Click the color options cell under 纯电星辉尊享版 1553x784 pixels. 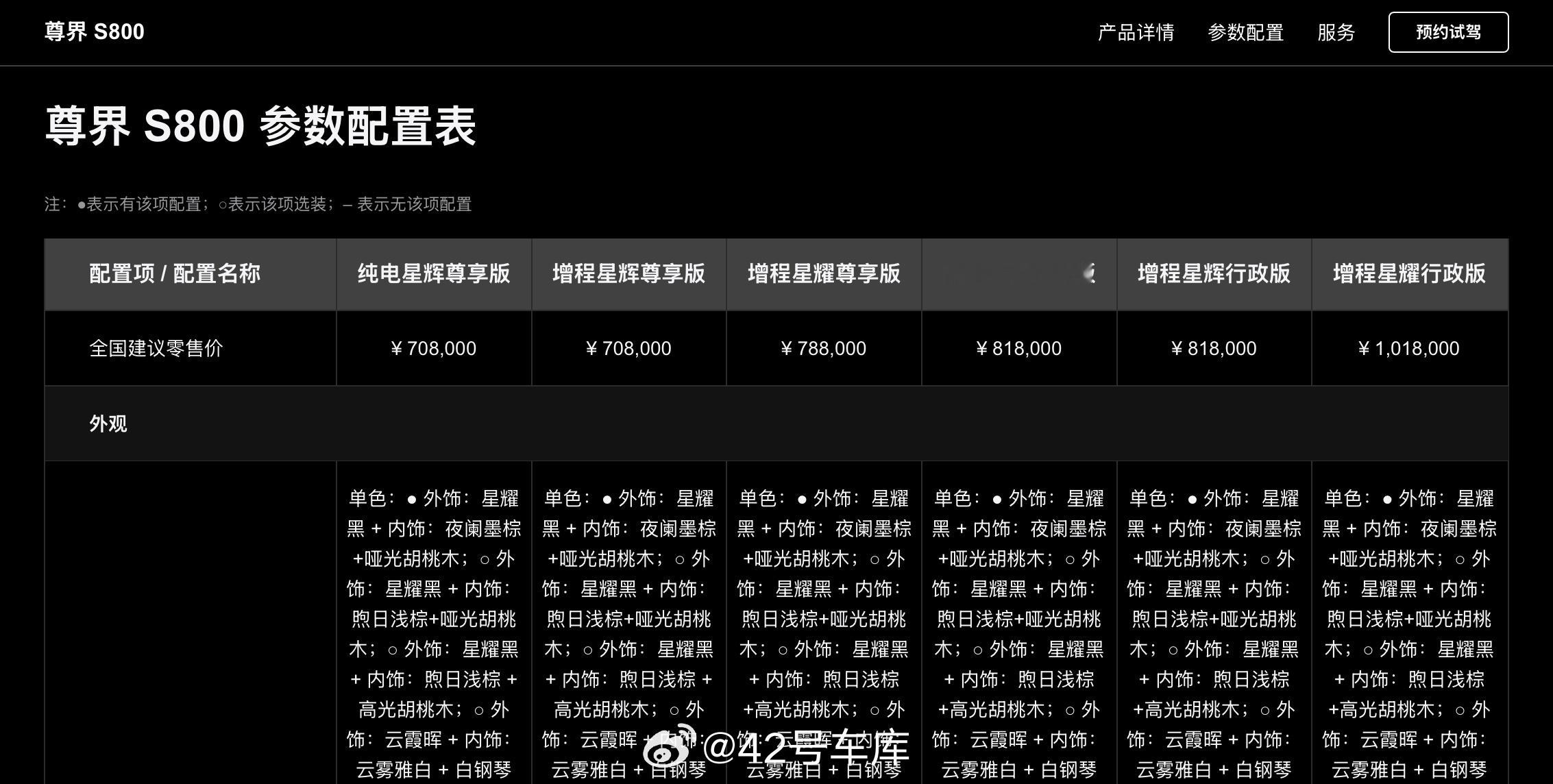pos(434,623)
